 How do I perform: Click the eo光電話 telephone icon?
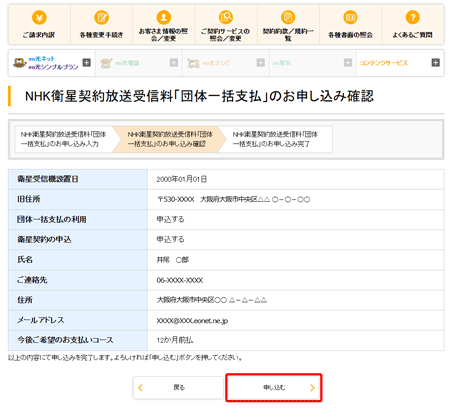106,63
